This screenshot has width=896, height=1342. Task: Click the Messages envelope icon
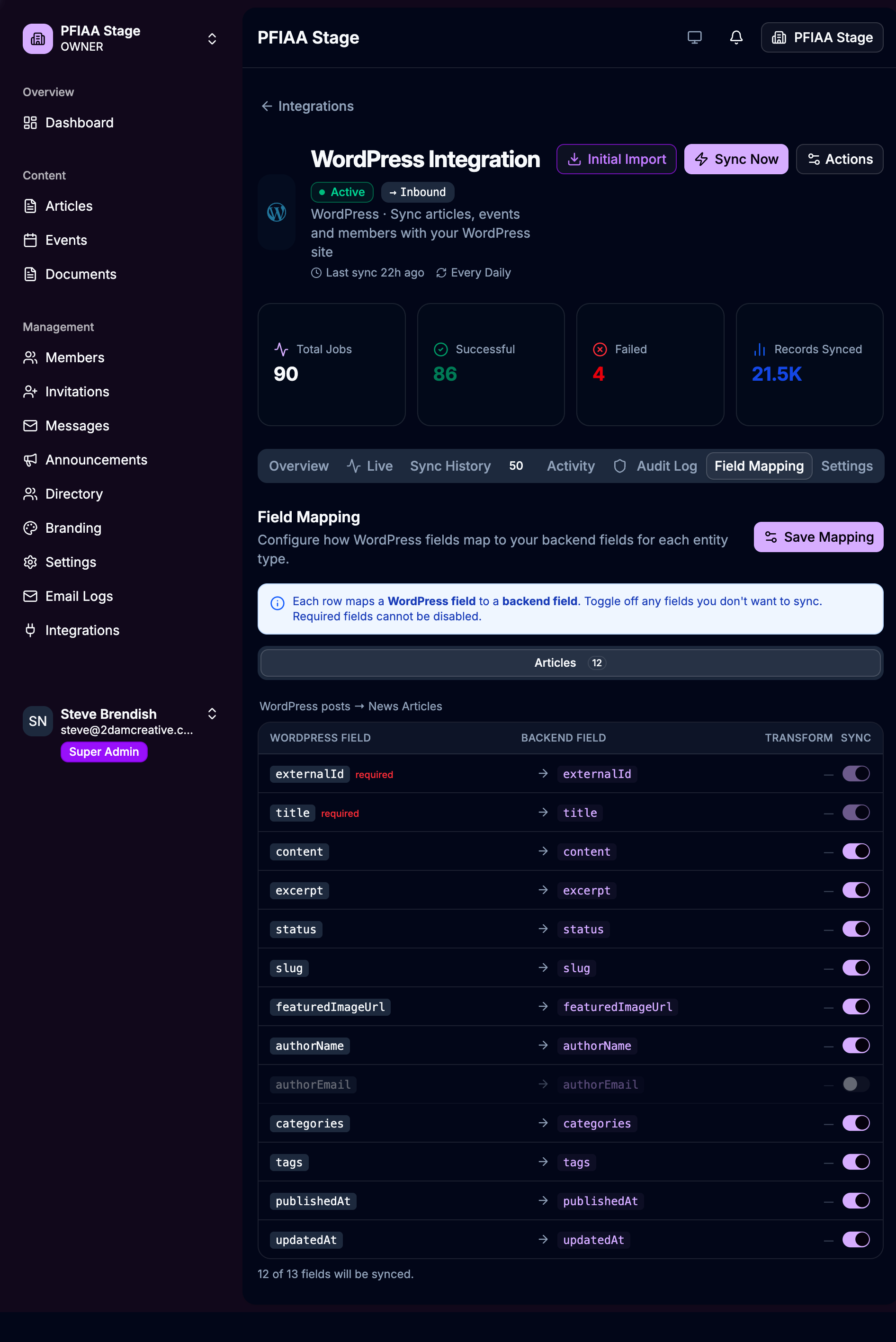(x=30, y=426)
